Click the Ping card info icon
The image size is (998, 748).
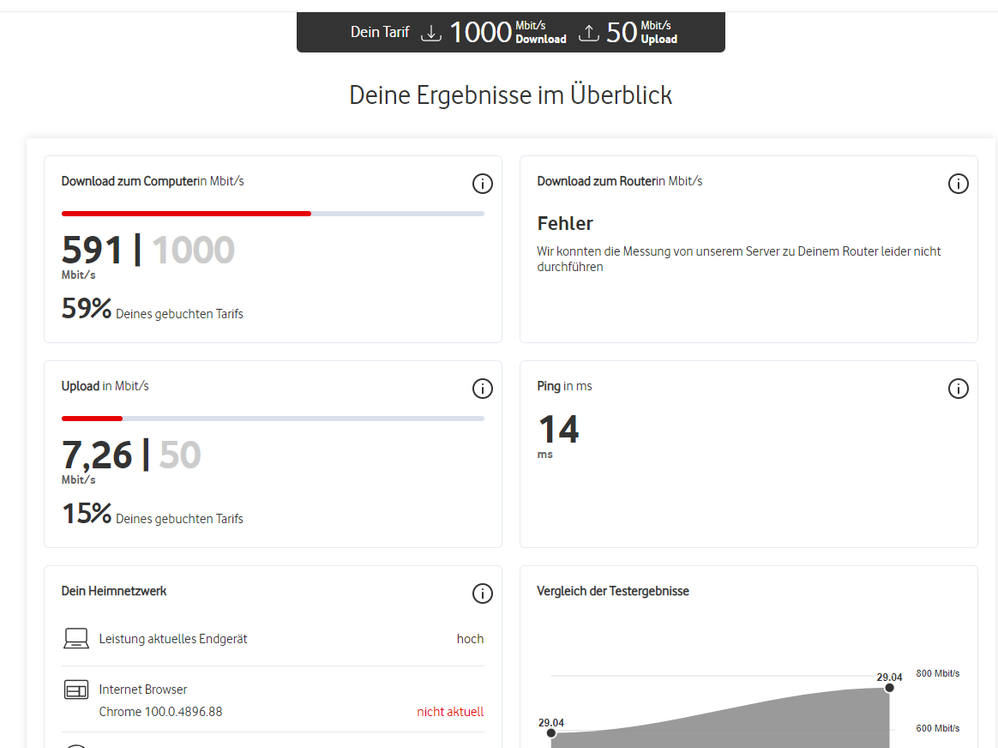coord(958,389)
